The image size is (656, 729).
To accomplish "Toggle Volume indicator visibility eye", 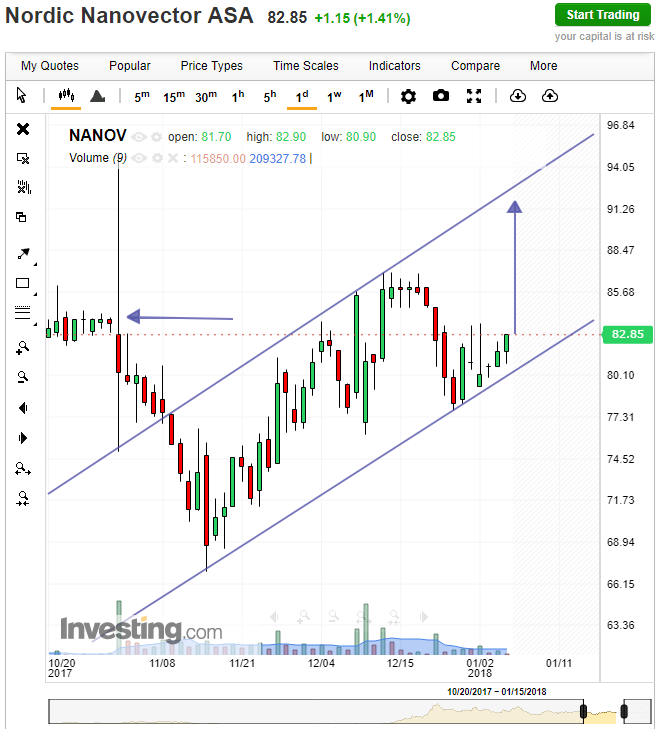I will click(x=139, y=159).
